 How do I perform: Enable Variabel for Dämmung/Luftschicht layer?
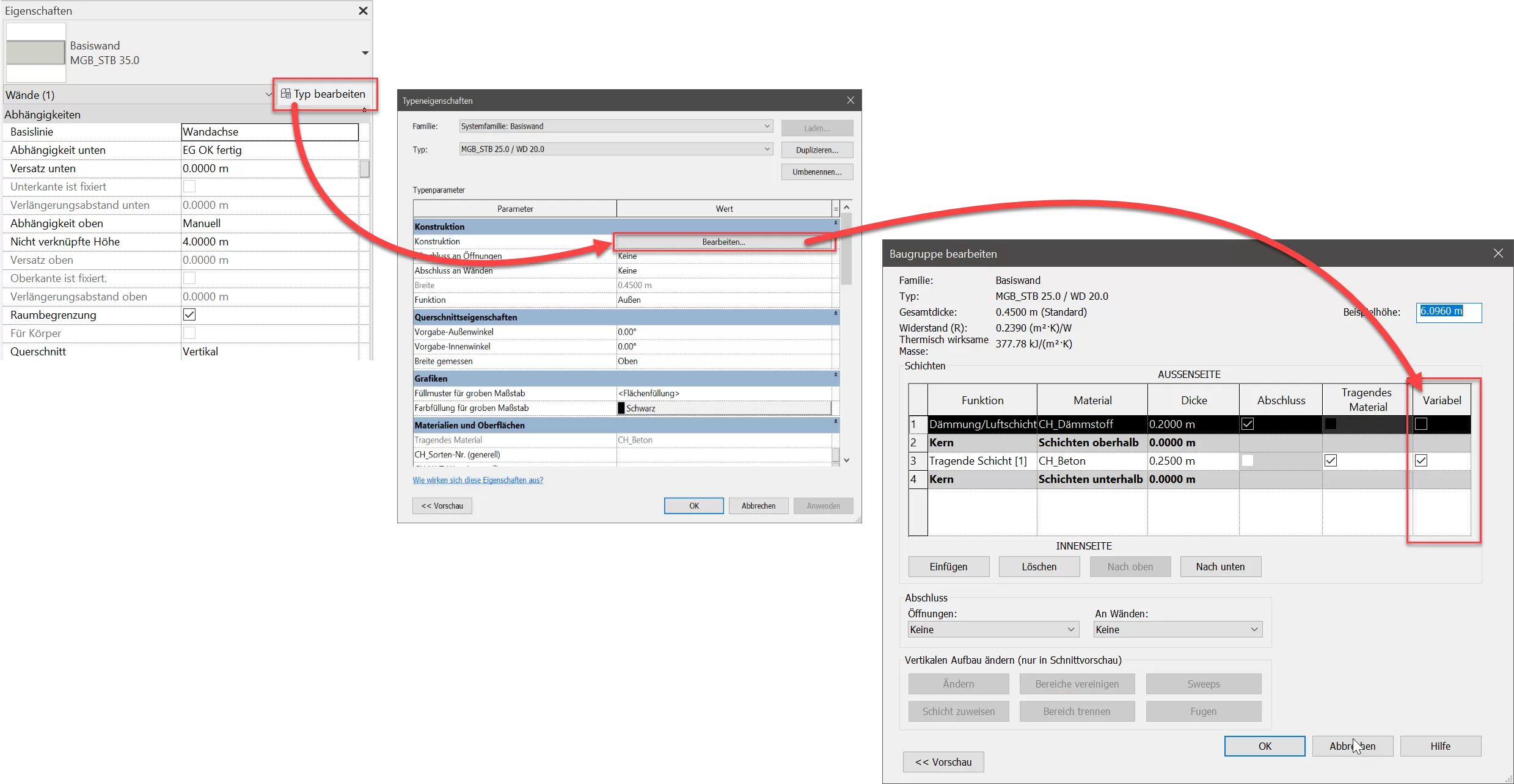coord(1421,424)
